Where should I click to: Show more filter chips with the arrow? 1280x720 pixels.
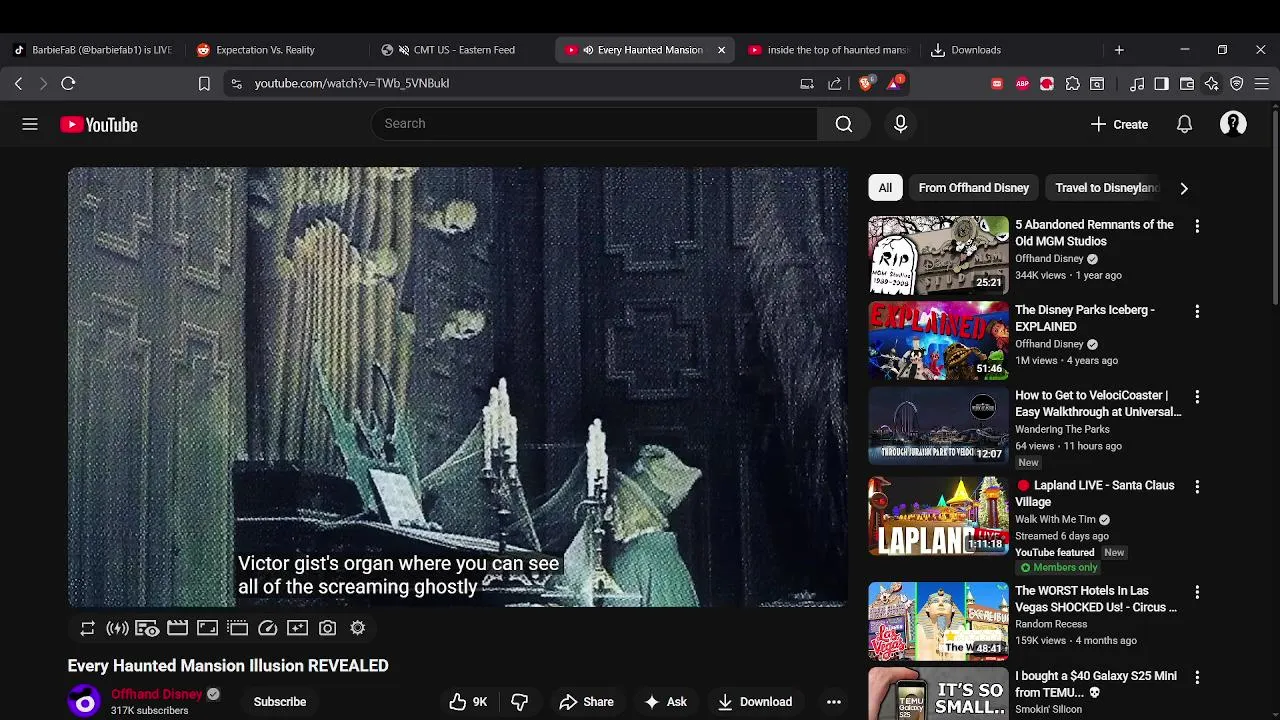(1184, 188)
